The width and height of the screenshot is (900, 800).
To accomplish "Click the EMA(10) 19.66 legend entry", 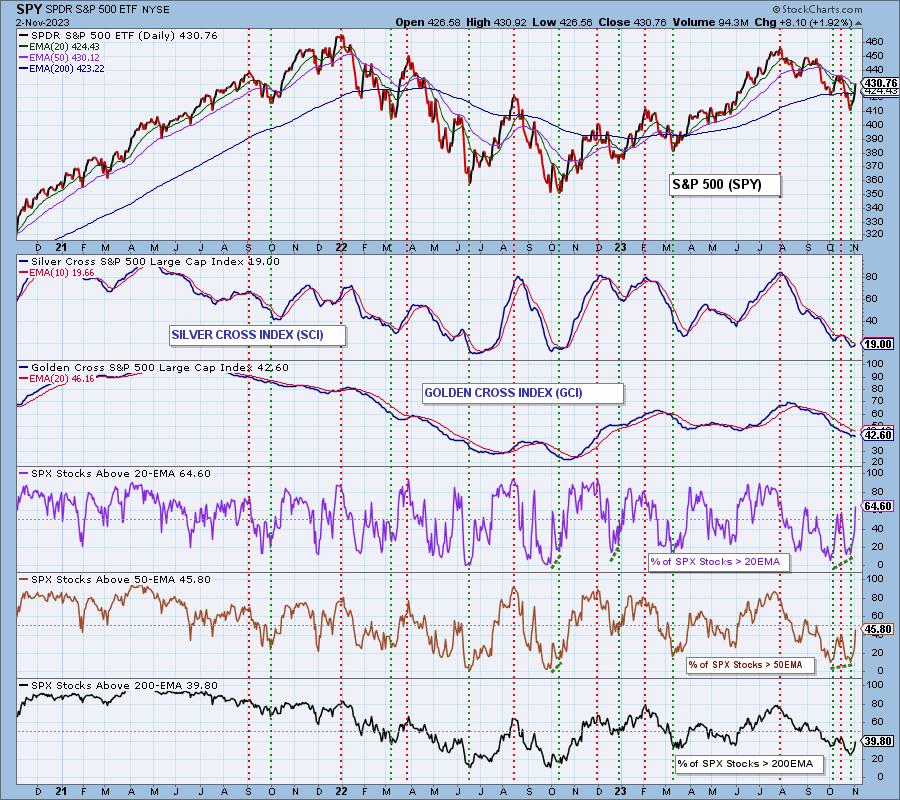I will pos(57,273).
